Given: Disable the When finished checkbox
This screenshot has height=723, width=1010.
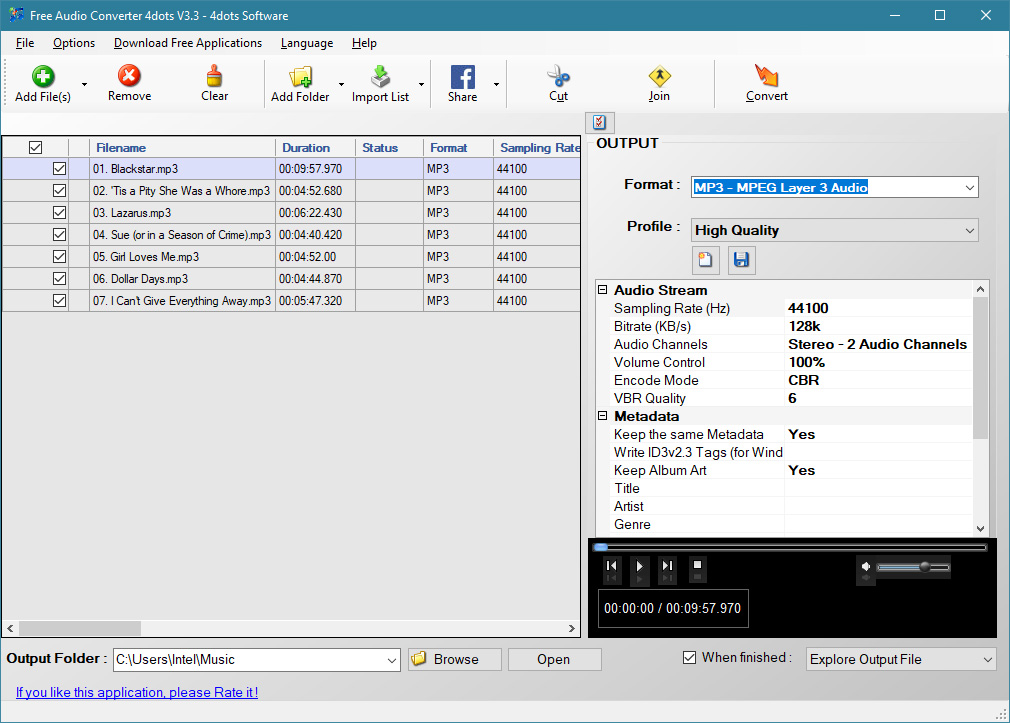Looking at the screenshot, I should coord(689,658).
